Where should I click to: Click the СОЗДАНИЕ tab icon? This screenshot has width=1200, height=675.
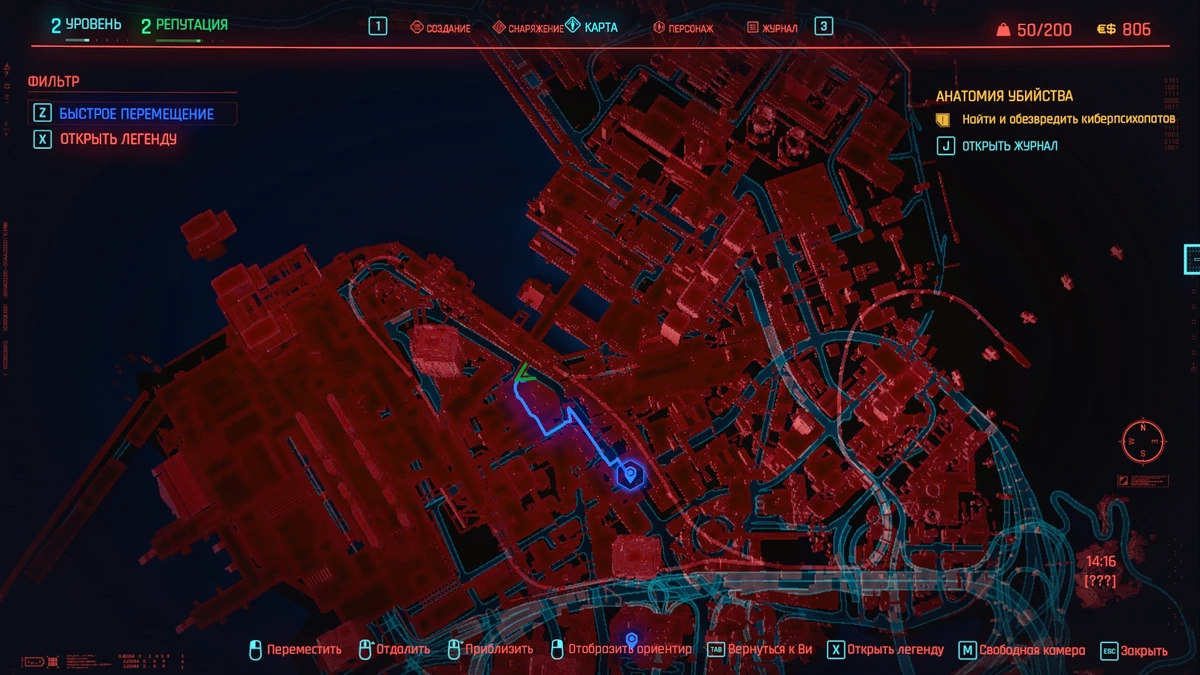click(417, 28)
